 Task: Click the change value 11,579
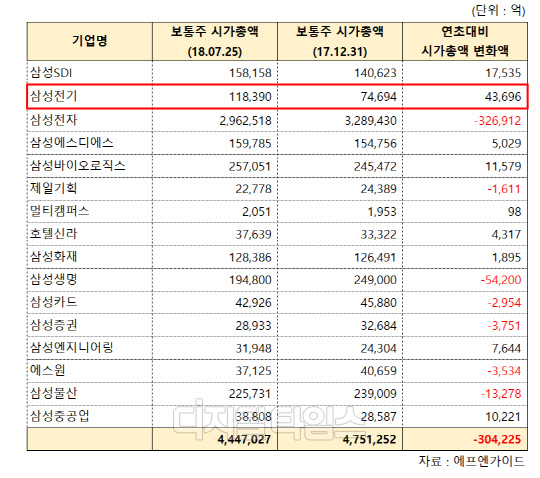coord(503,167)
